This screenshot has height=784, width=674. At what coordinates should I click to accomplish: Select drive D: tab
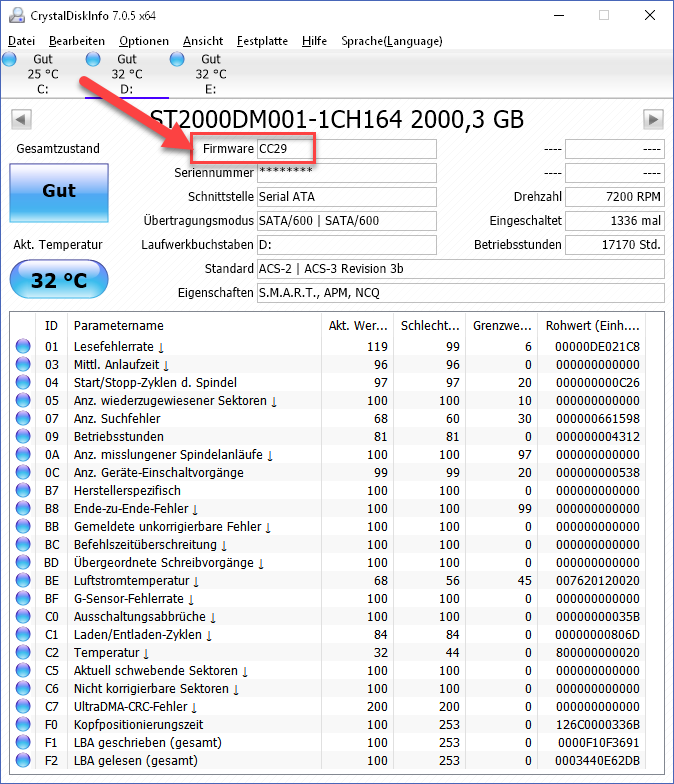pos(126,74)
